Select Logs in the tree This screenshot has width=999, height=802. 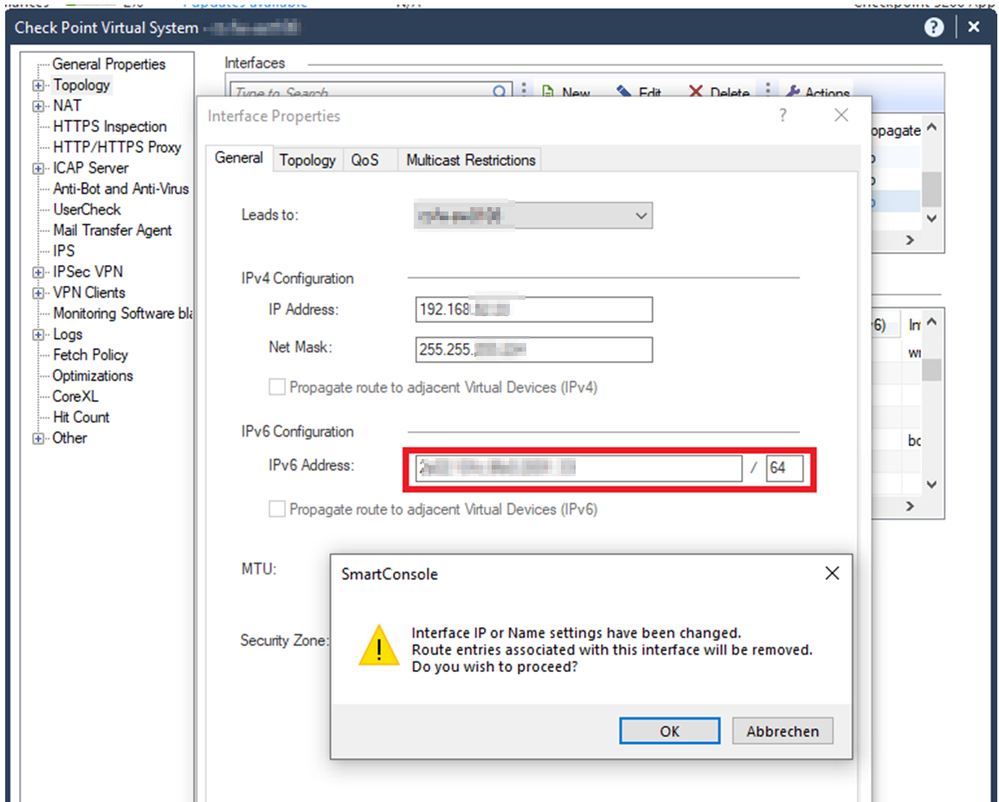pos(68,334)
